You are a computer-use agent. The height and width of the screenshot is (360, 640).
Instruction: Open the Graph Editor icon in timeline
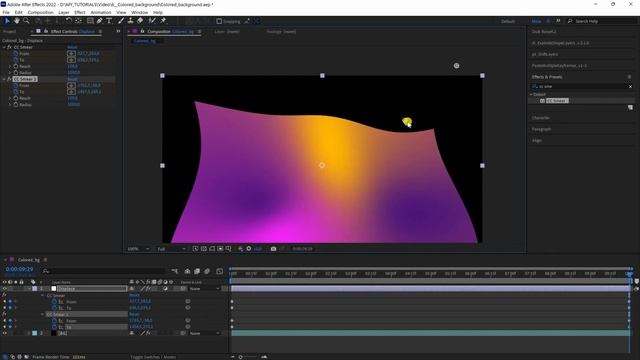220,271
